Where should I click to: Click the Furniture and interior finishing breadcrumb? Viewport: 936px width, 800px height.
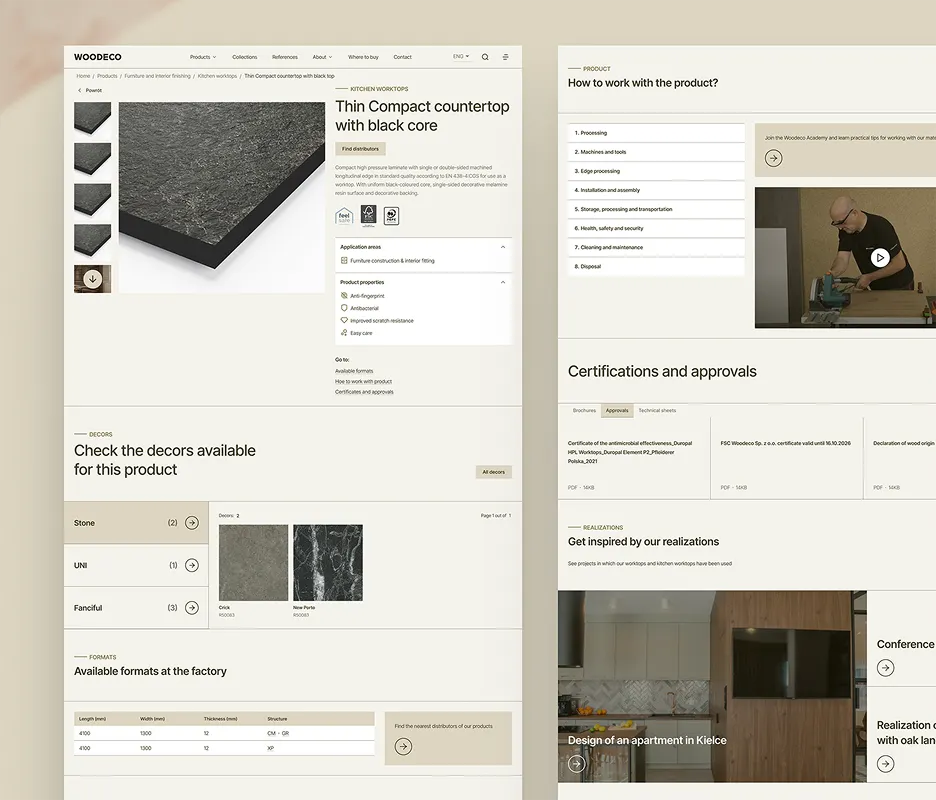[158, 76]
